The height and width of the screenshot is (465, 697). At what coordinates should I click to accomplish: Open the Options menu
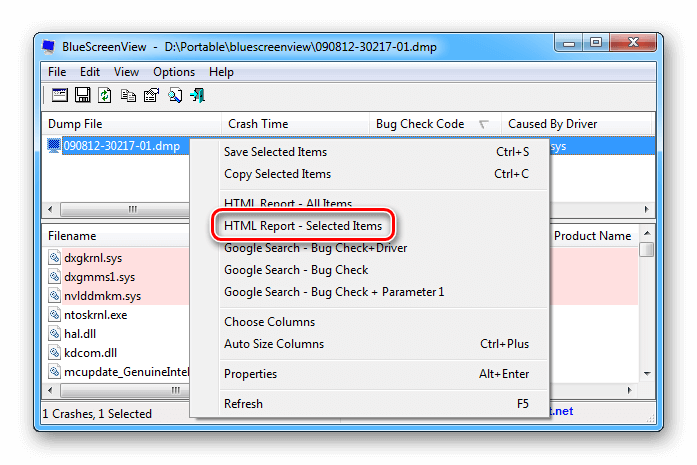(174, 72)
